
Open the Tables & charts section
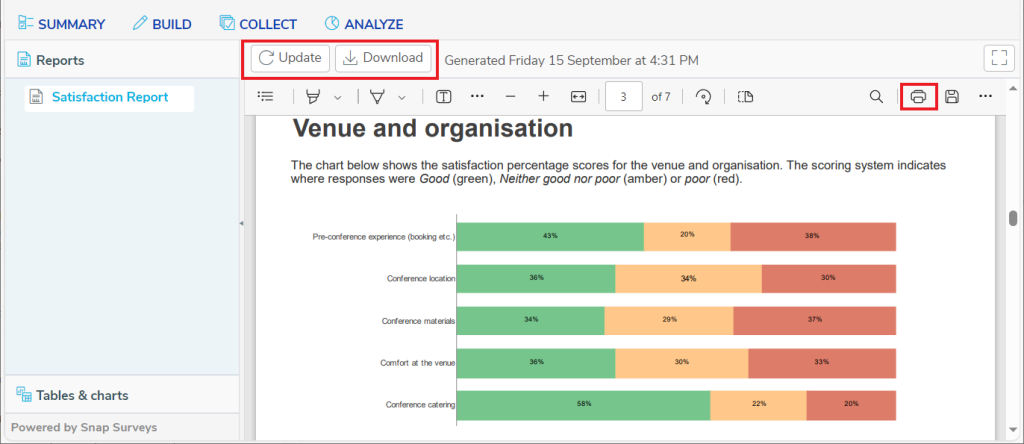tap(72, 395)
